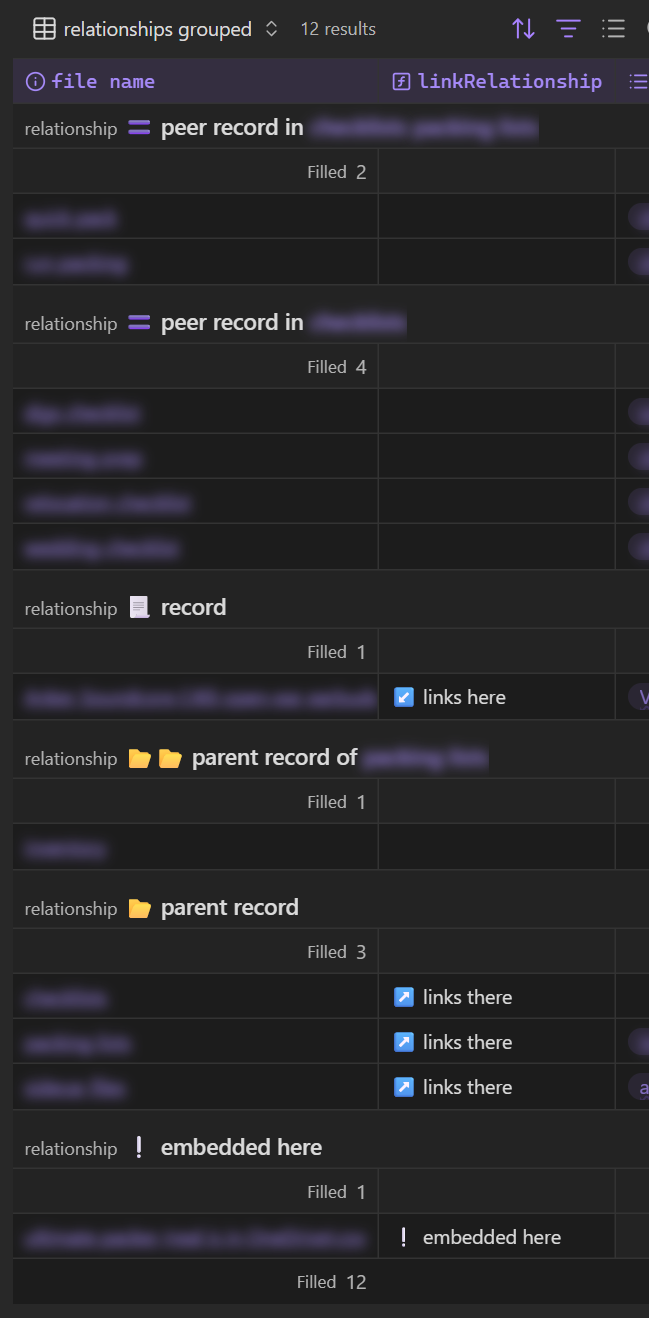The height and width of the screenshot is (1318, 649).
Task: Collapse the record relationship group heading
Action: (126, 608)
